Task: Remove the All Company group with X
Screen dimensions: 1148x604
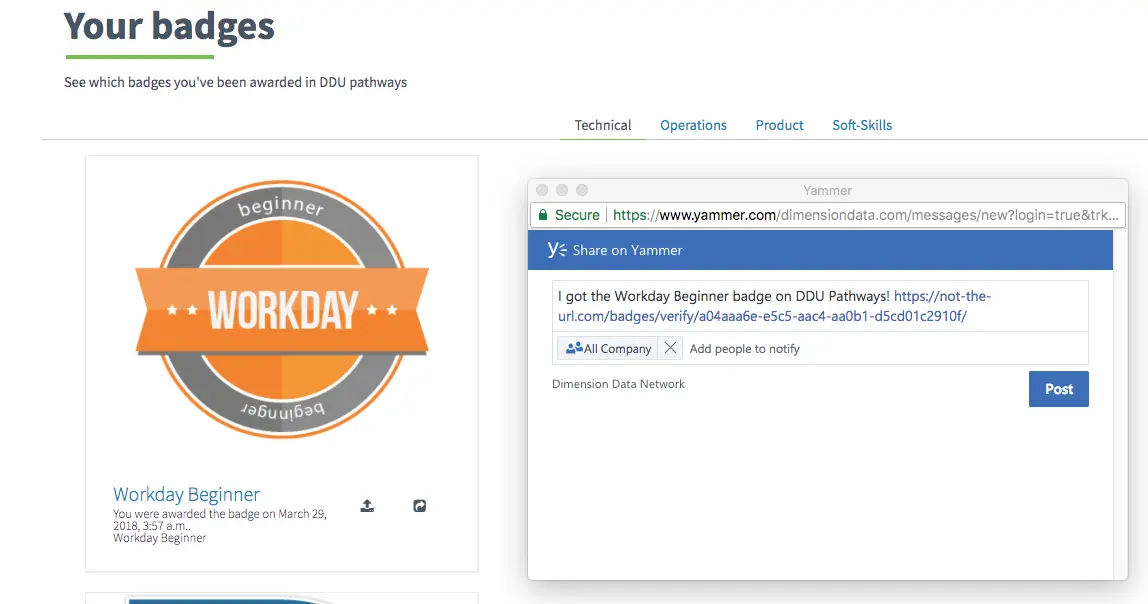Action: point(670,348)
